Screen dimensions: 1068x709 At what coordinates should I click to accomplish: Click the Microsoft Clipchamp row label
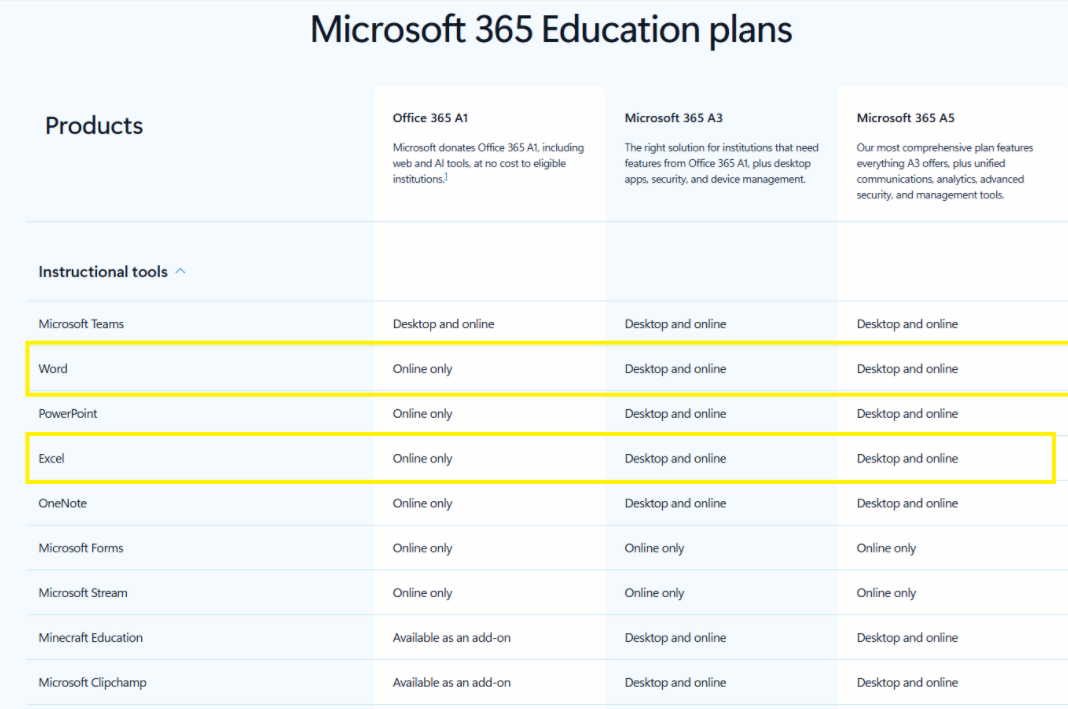click(92, 682)
